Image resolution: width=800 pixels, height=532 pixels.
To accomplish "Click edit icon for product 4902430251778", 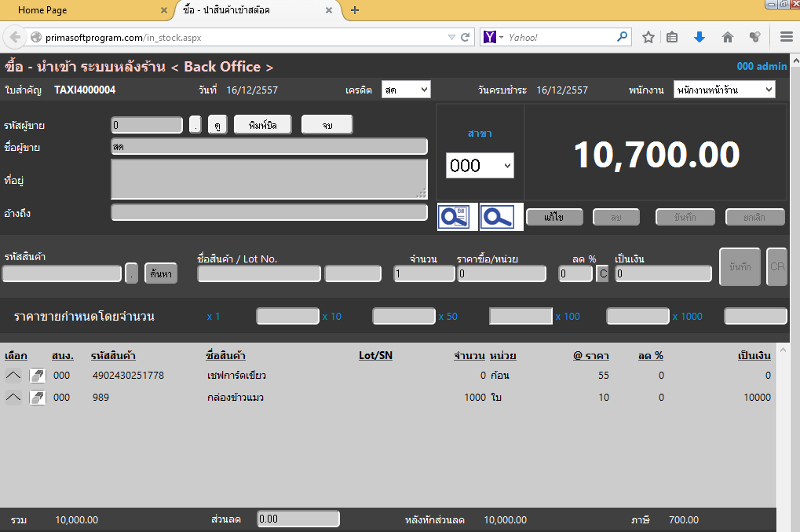I will pos(37,376).
